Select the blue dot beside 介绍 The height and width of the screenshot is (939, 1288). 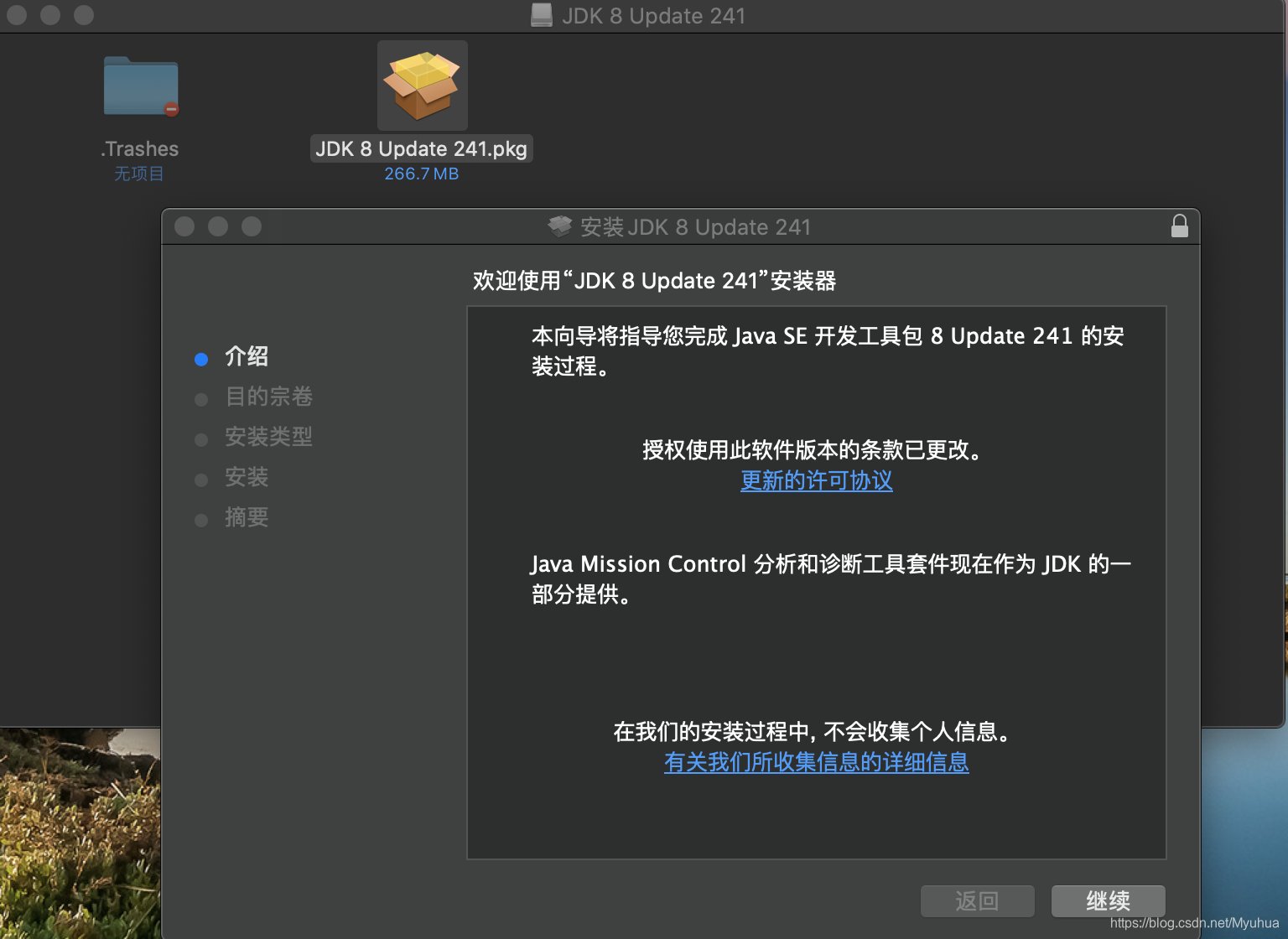(x=201, y=359)
